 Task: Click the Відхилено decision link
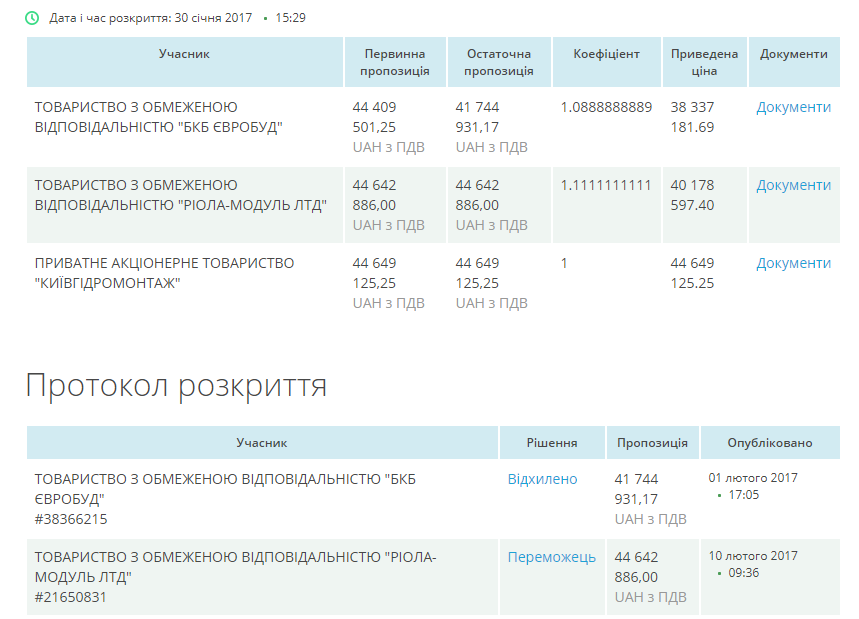(x=542, y=479)
